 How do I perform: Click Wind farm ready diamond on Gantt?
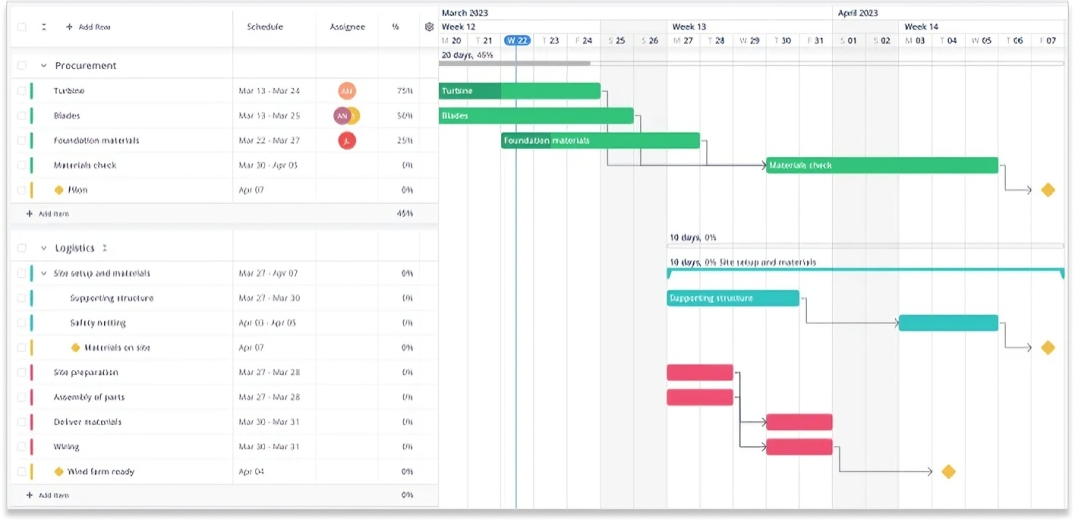pyautogui.click(x=948, y=472)
